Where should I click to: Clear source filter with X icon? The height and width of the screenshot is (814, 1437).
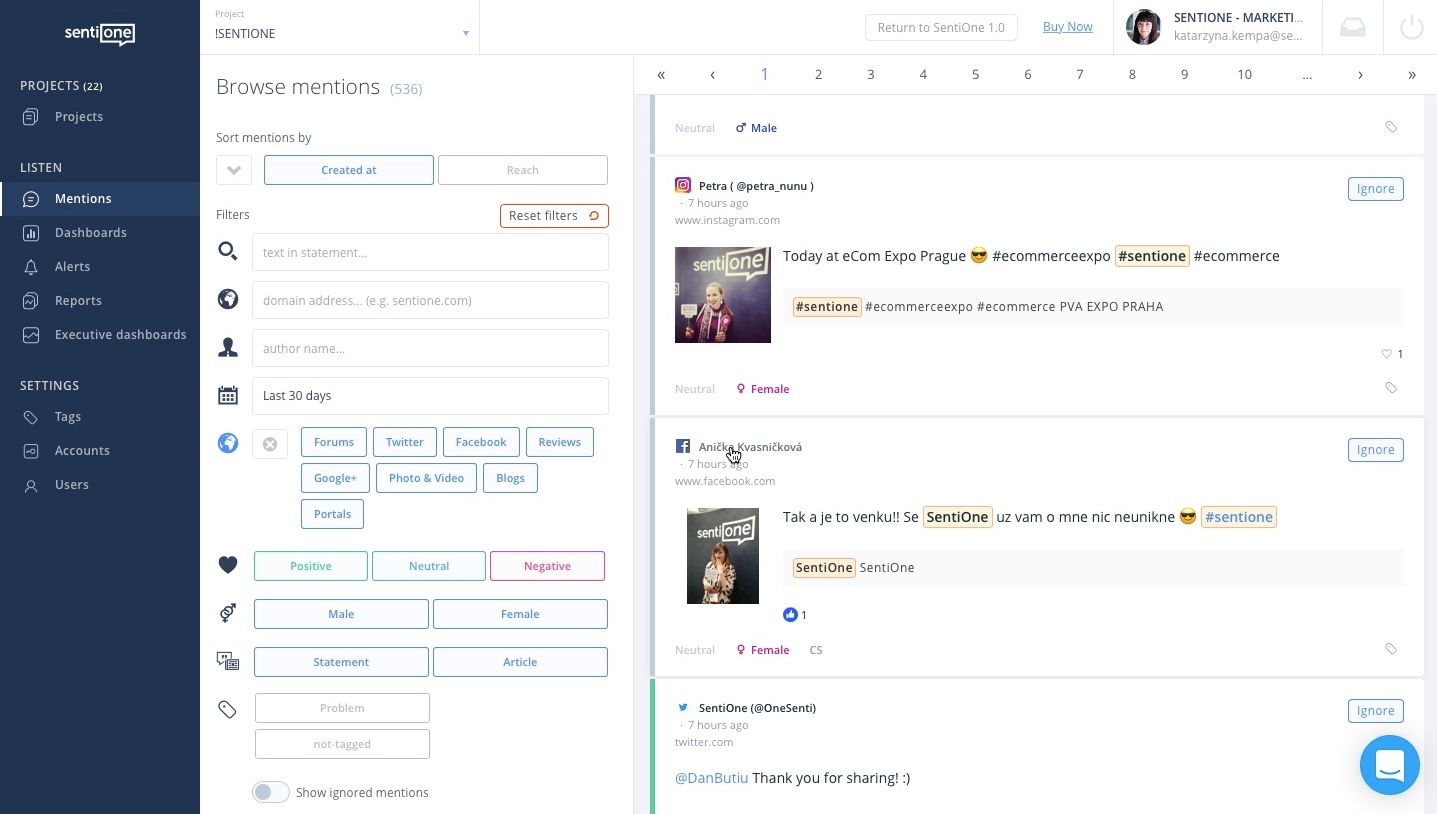point(270,443)
